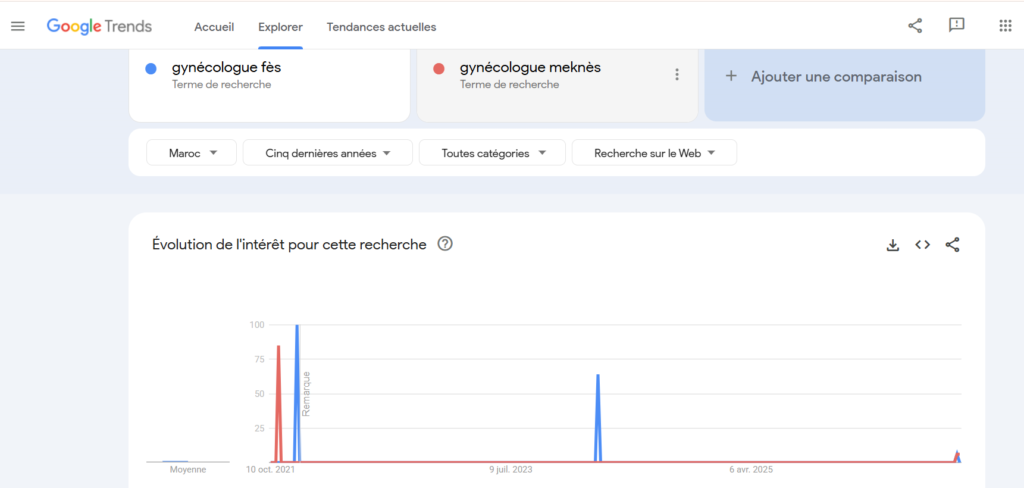Expand the Recherche sur le Web dropdown

(x=654, y=153)
